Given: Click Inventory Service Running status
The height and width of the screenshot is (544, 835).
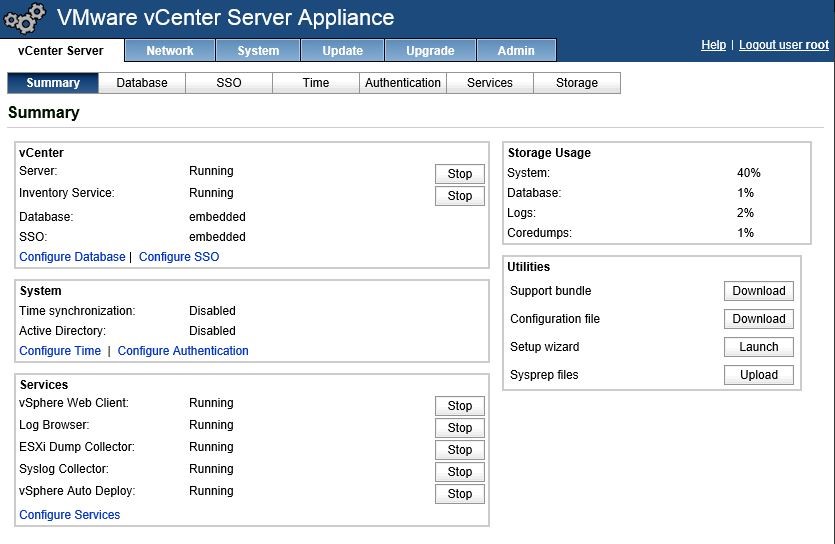Looking at the screenshot, I should coord(211,193).
